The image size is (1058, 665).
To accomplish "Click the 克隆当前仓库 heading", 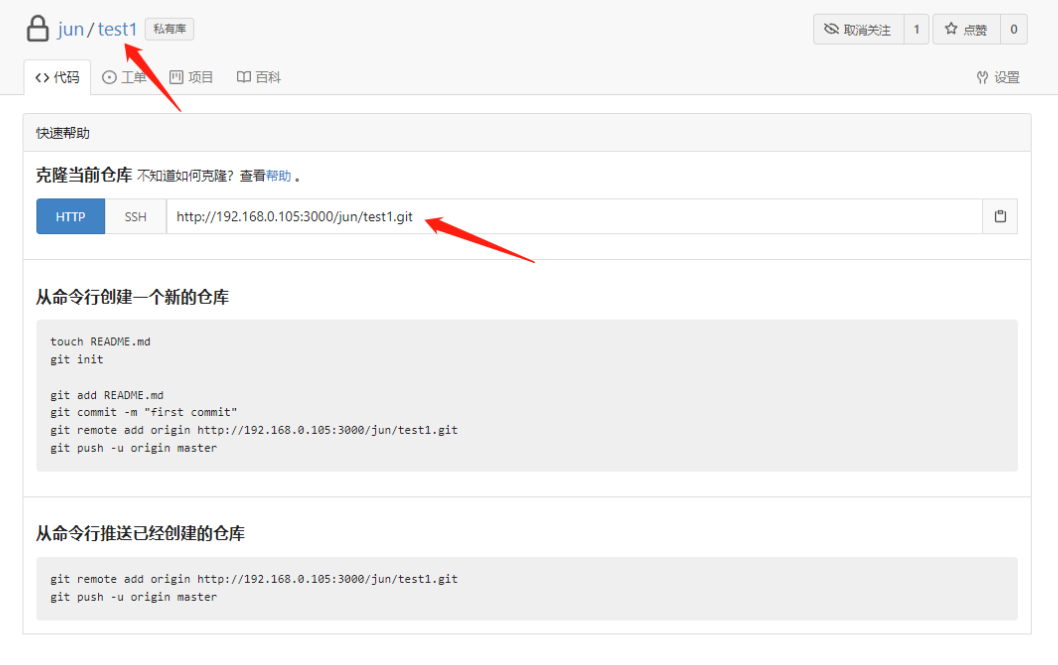I will [84, 175].
